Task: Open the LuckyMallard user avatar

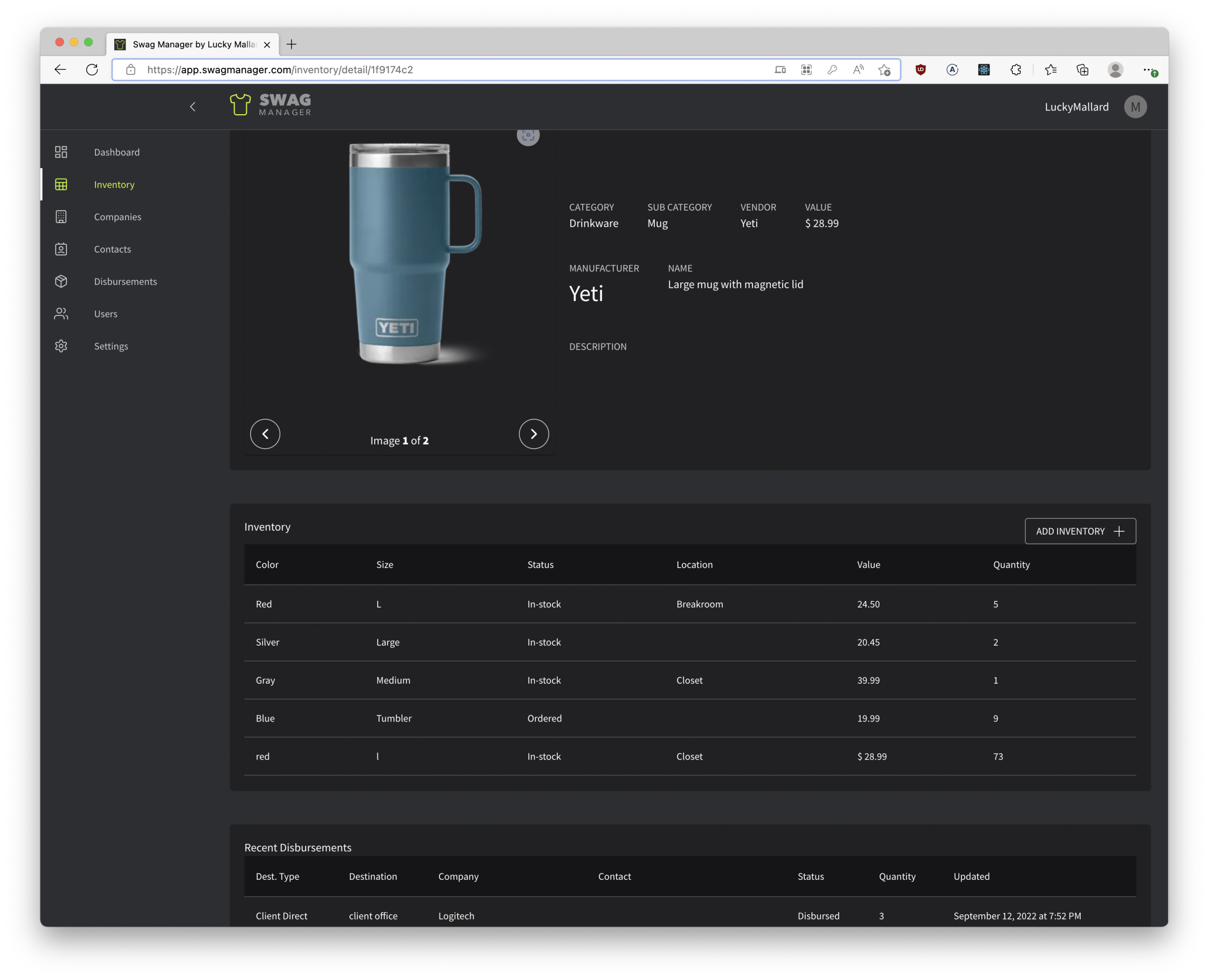Action: pyautogui.click(x=1135, y=107)
